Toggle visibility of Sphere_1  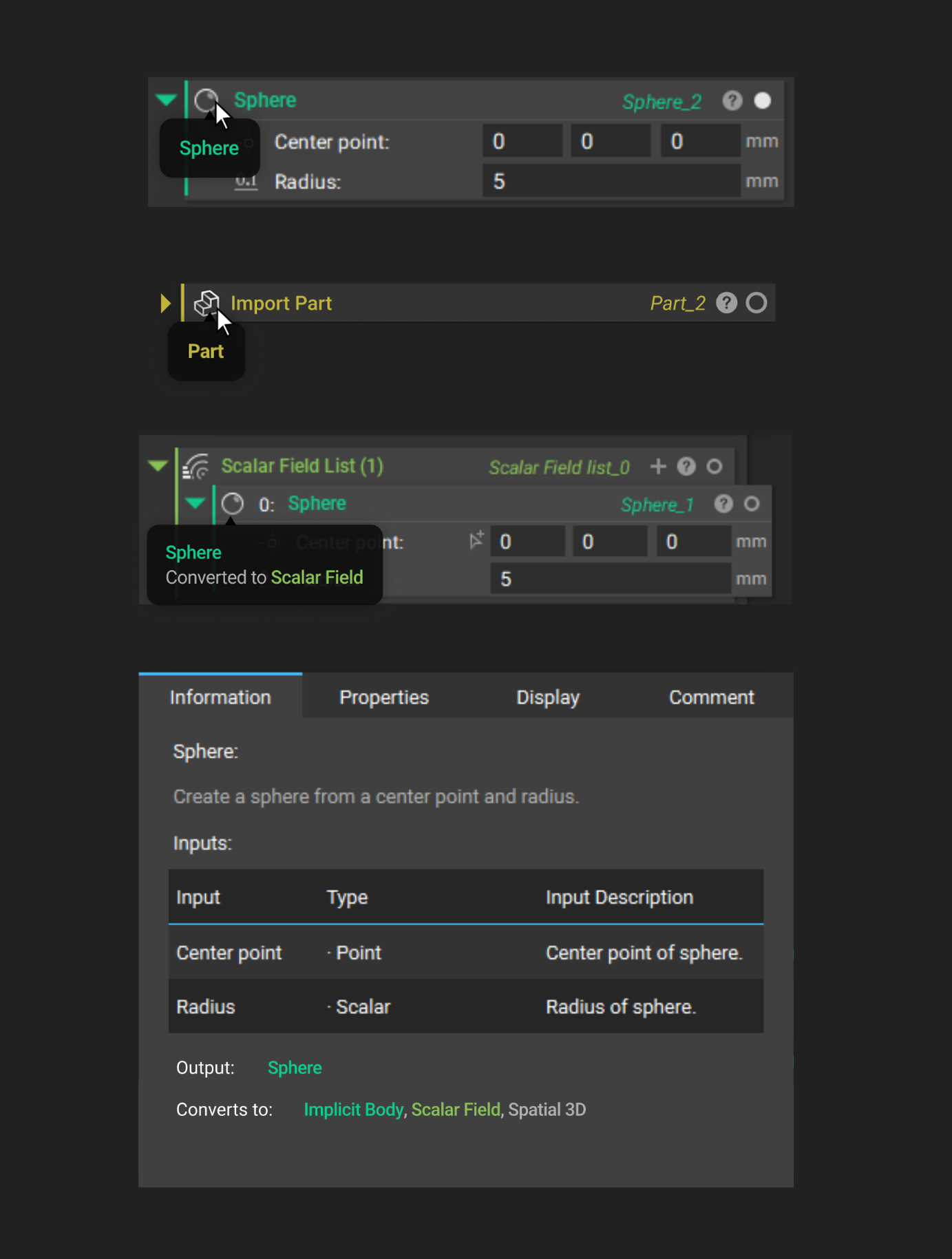752,504
